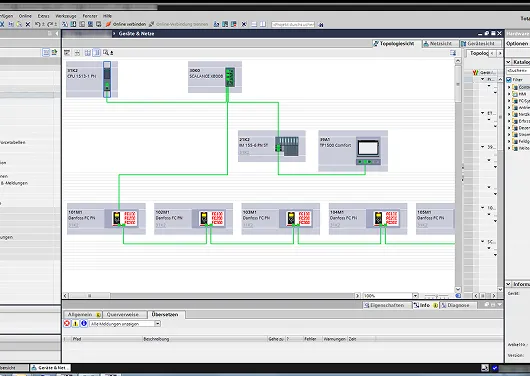The width and height of the screenshot is (530, 376).
Task: Collapse the Pr... row in topology table
Action: click(x=483, y=79)
